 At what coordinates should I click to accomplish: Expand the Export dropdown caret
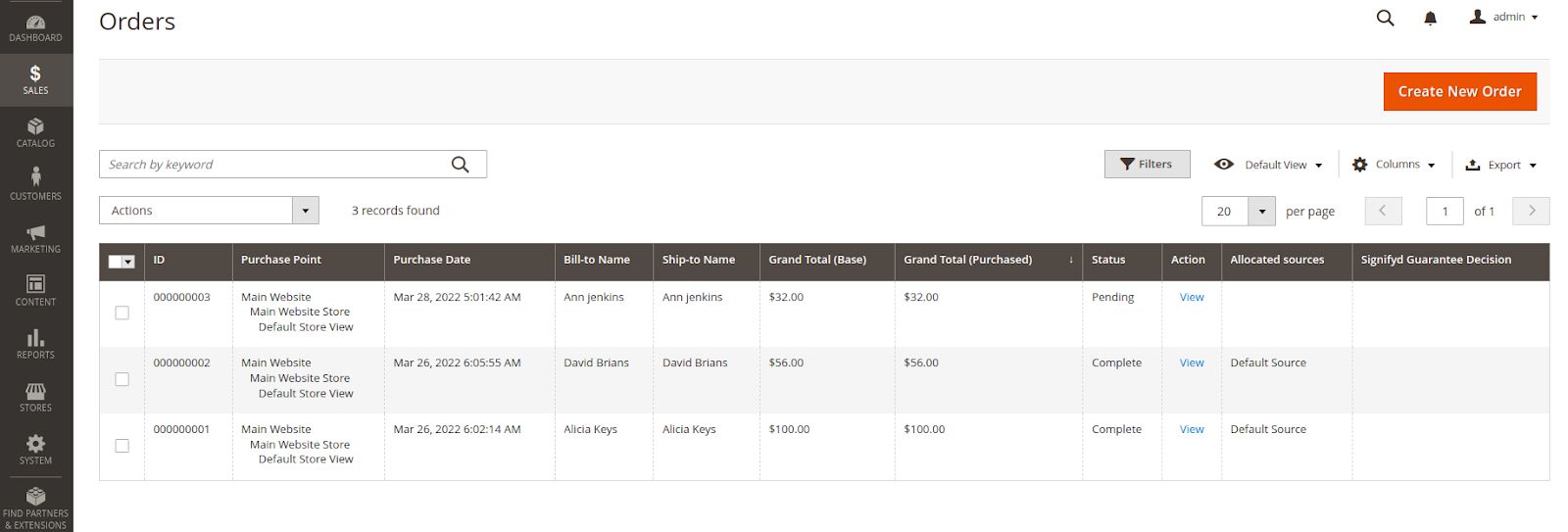[x=1533, y=166]
